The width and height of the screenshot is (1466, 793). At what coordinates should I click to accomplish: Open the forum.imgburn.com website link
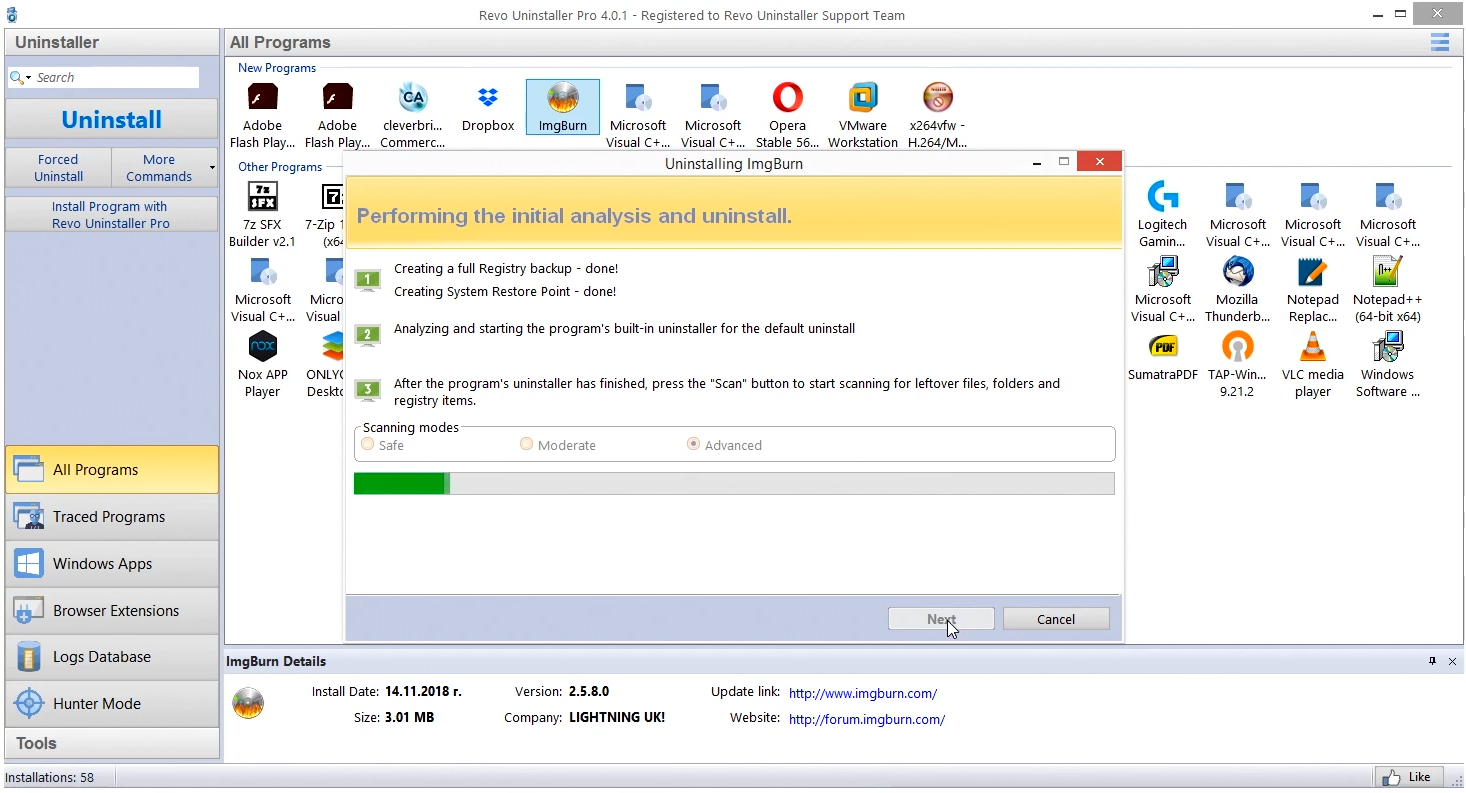(x=866, y=719)
